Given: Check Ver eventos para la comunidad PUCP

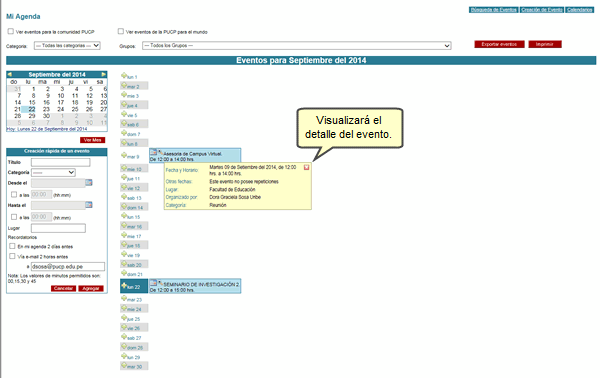Looking at the screenshot, I should (x=11, y=31).
